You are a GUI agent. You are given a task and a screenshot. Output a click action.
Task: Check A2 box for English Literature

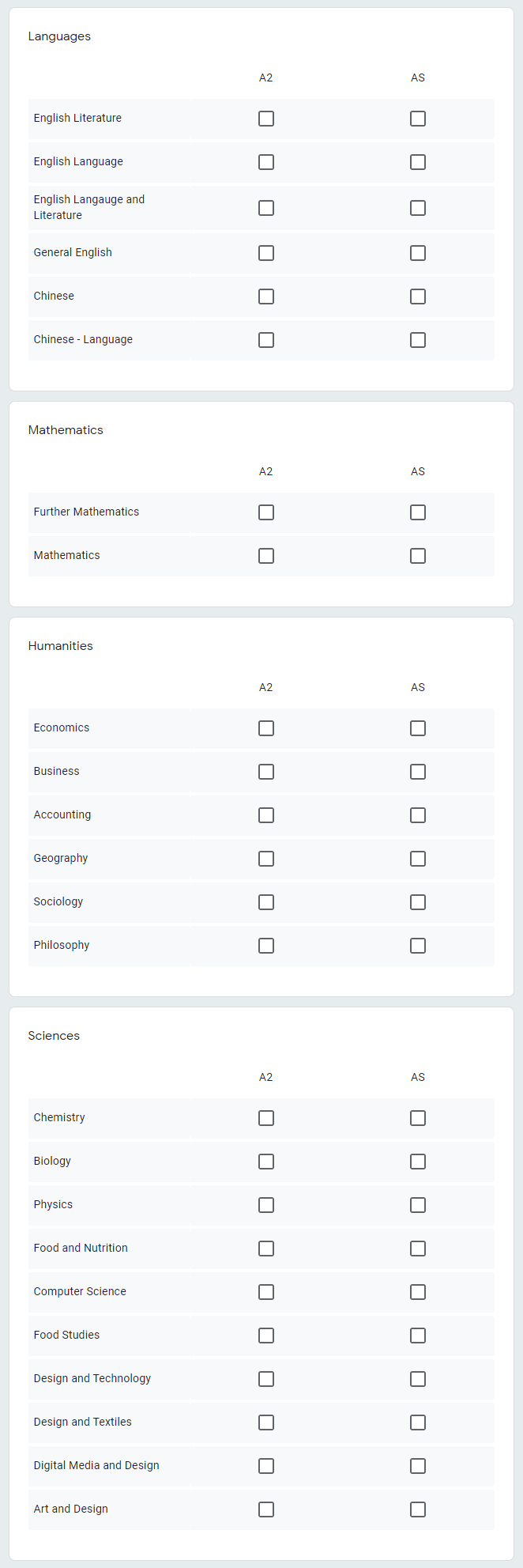[x=266, y=119]
